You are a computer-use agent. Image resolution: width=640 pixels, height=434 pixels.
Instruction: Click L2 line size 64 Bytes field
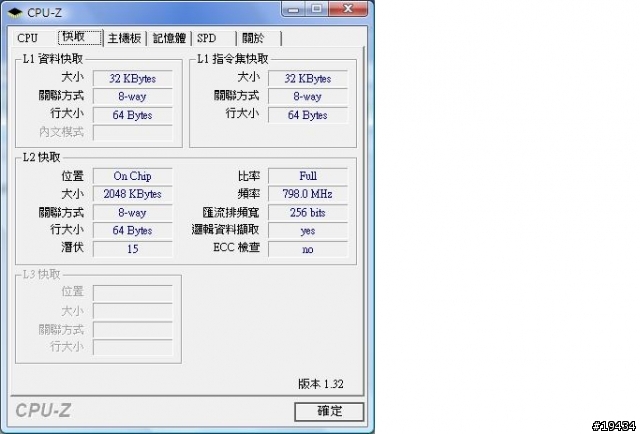coord(133,231)
